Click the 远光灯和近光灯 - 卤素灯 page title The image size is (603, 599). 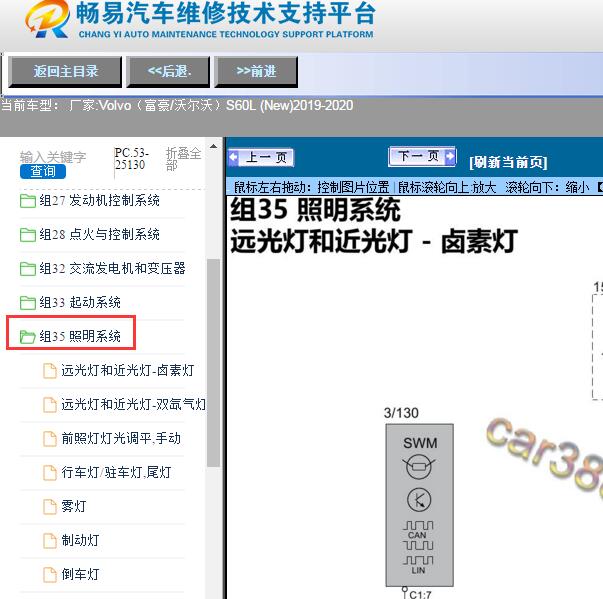coord(374,241)
